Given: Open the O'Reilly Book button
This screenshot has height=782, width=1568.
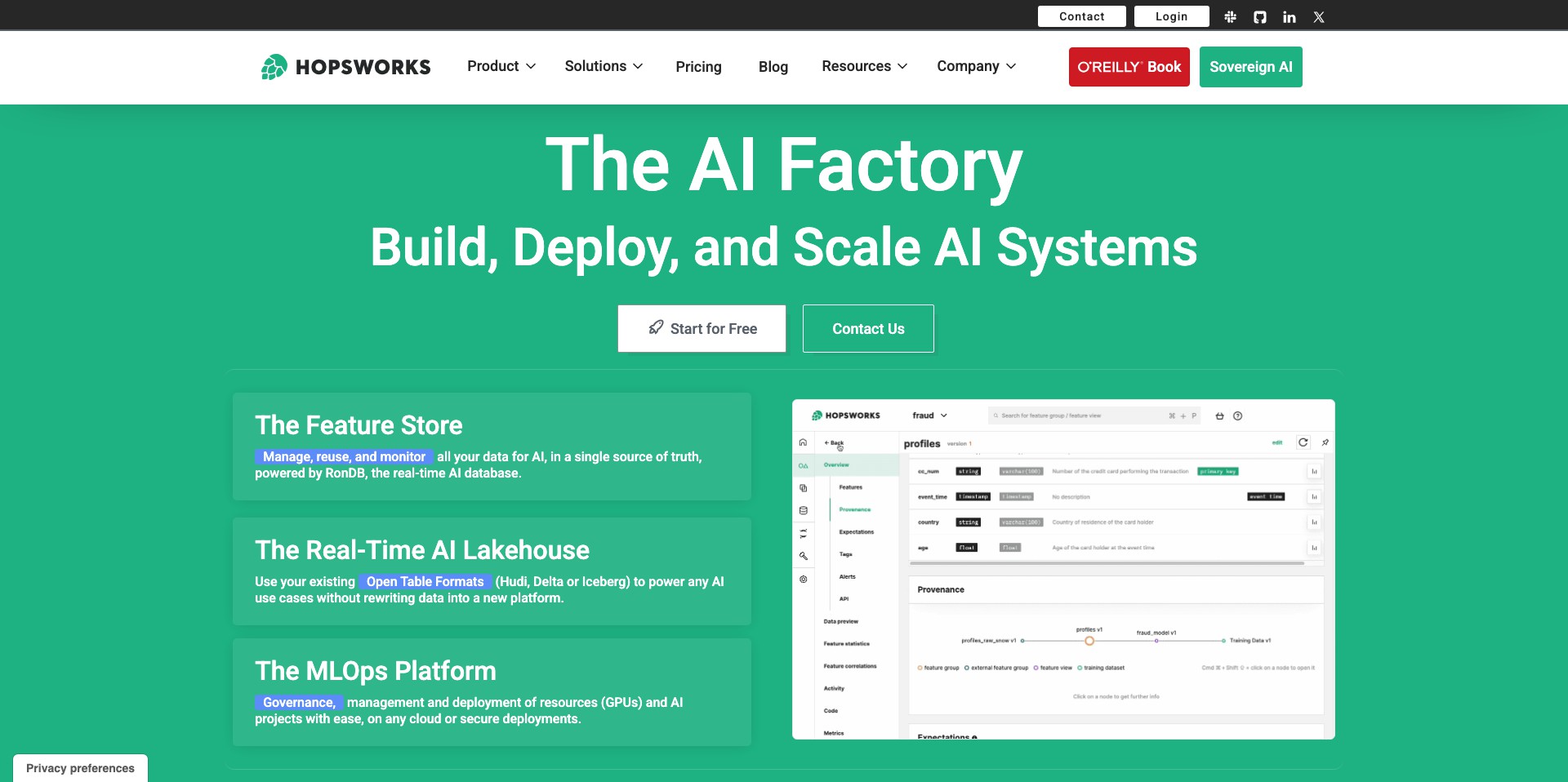Looking at the screenshot, I should (x=1129, y=67).
